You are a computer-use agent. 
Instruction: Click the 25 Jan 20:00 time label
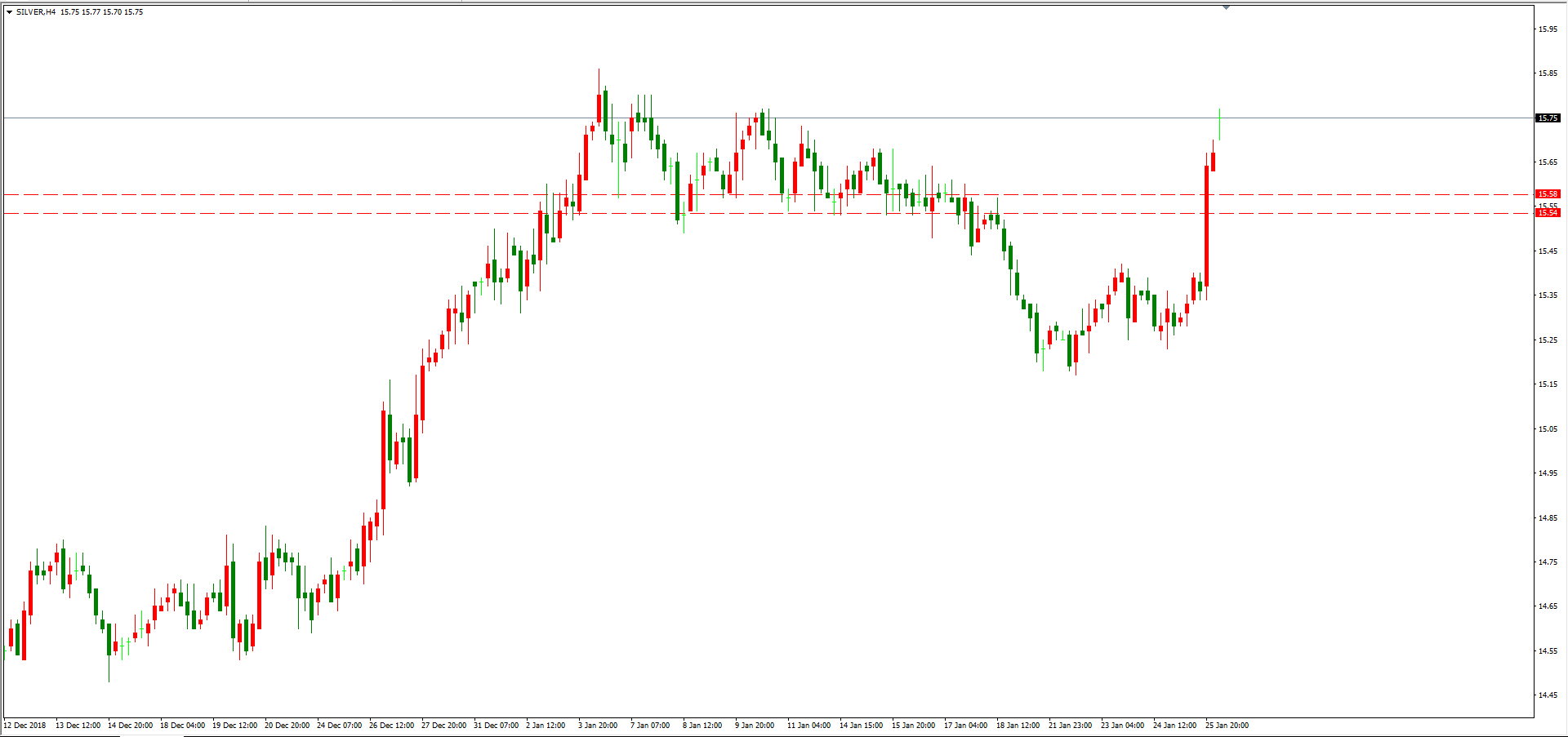pyautogui.click(x=1227, y=726)
